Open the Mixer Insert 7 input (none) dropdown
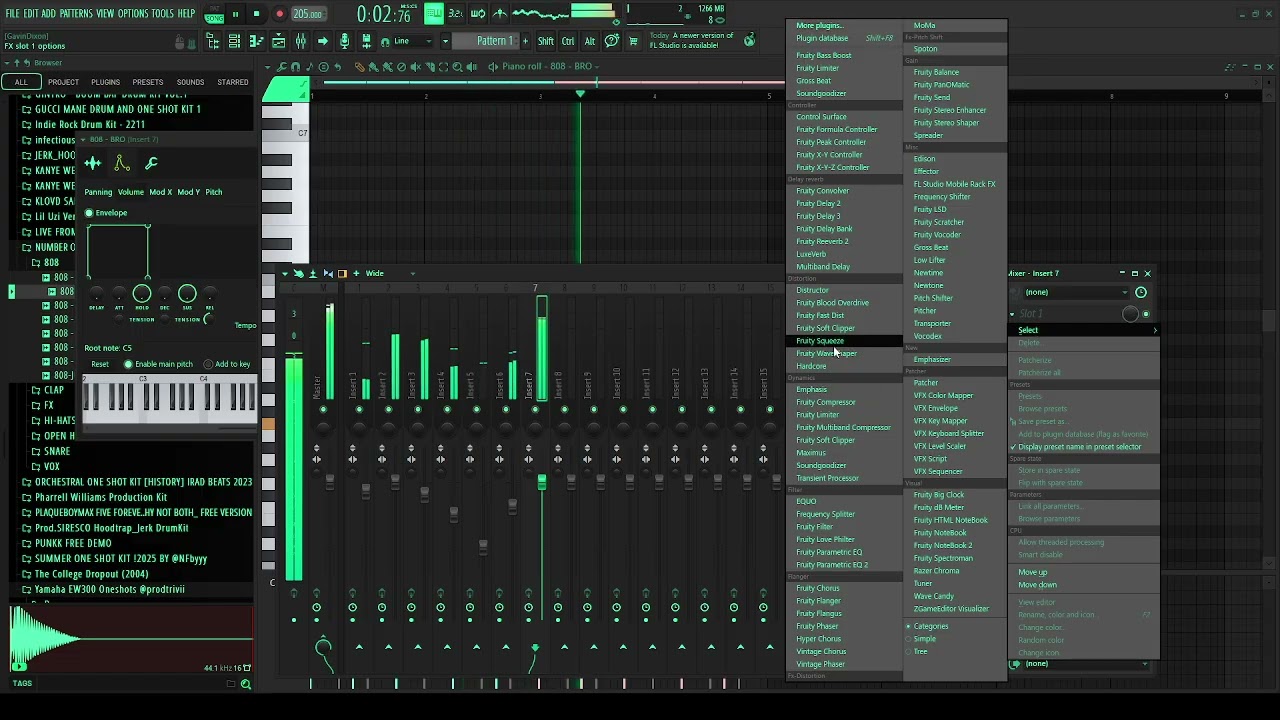Image resolution: width=1280 pixels, height=720 pixels. click(x=1075, y=292)
